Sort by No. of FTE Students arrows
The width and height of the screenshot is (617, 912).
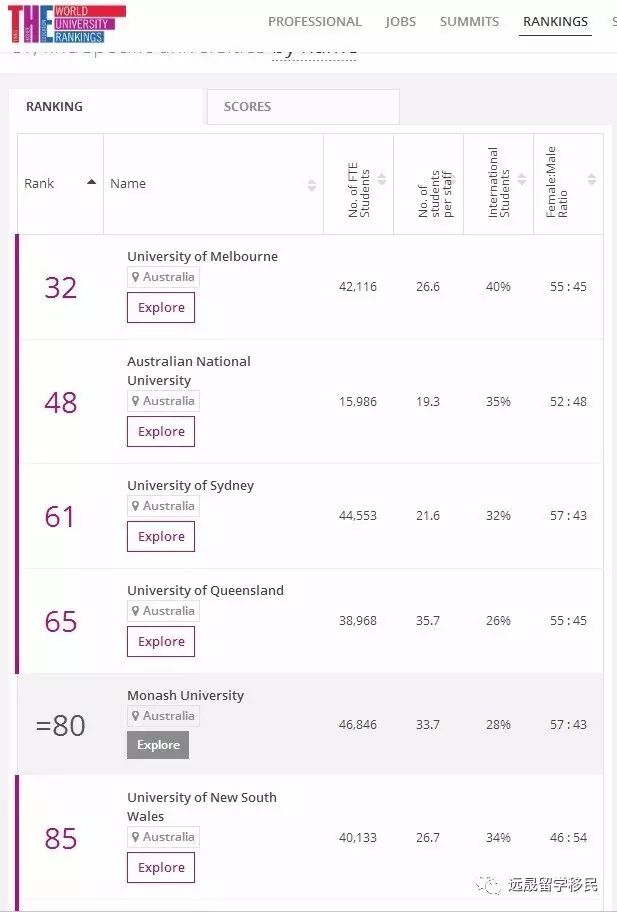[x=381, y=180]
